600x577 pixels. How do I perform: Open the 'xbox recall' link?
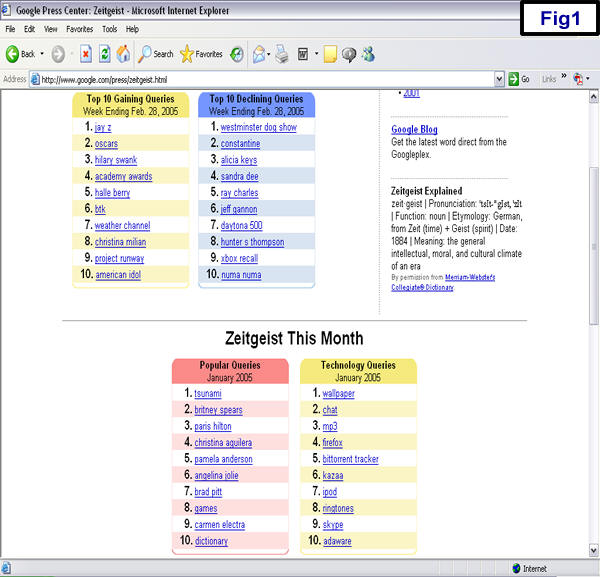[239, 259]
